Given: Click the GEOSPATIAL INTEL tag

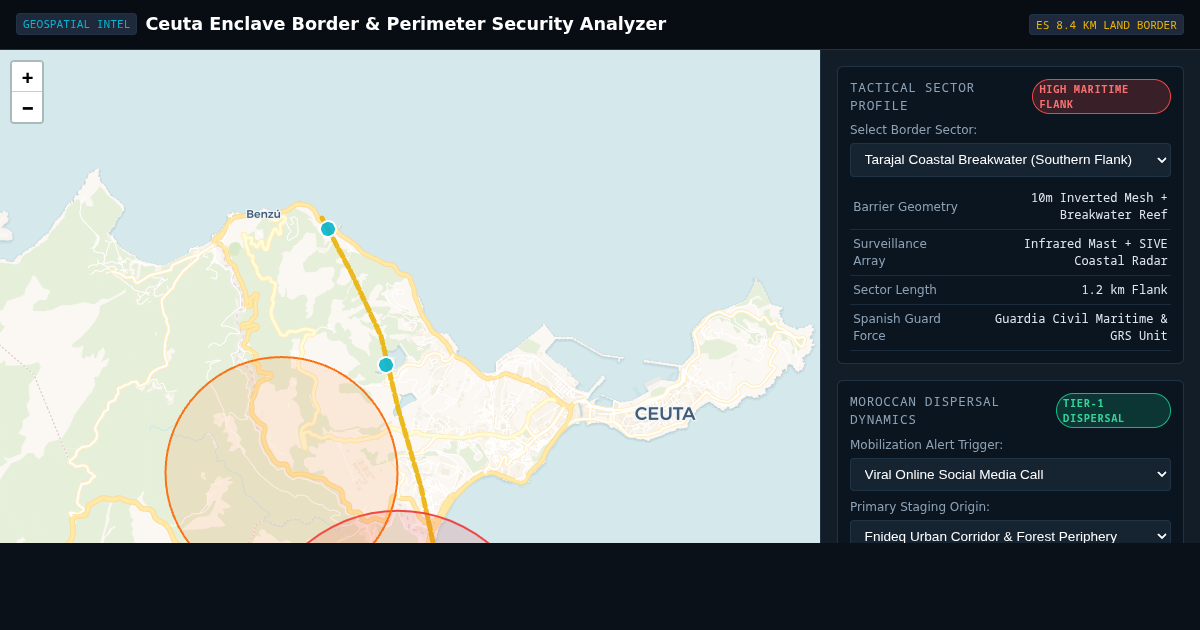Looking at the screenshot, I should pos(76,24).
